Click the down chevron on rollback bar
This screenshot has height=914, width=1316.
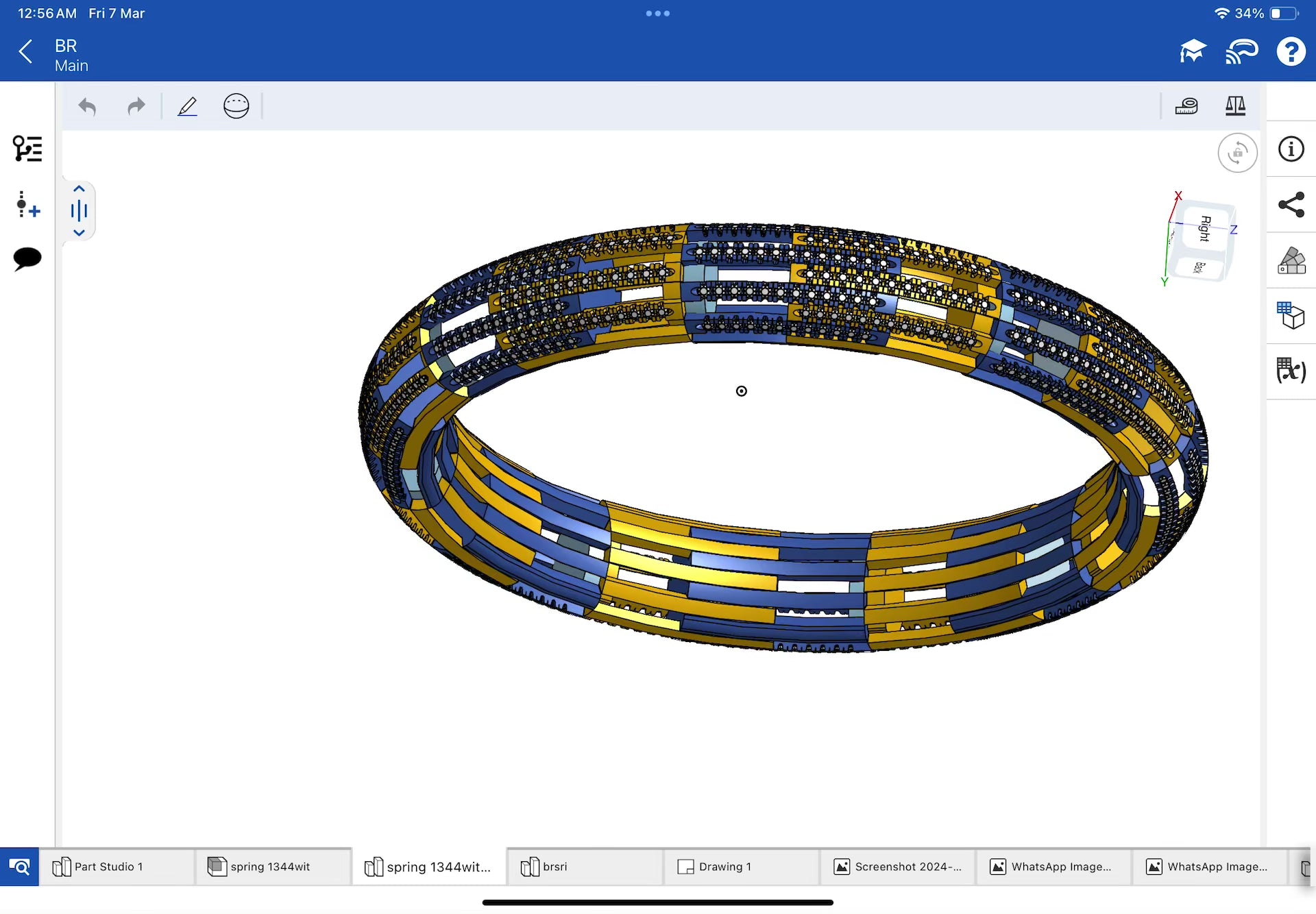point(79,233)
